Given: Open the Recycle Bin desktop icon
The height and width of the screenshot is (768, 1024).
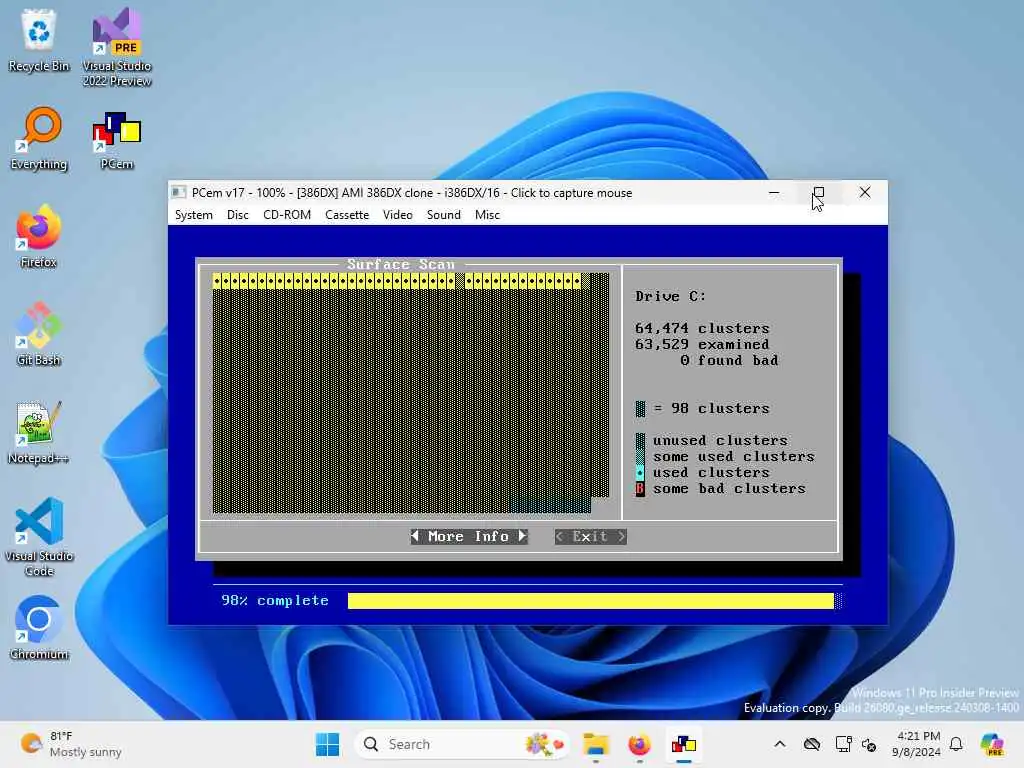Looking at the screenshot, I should point(39,40).
